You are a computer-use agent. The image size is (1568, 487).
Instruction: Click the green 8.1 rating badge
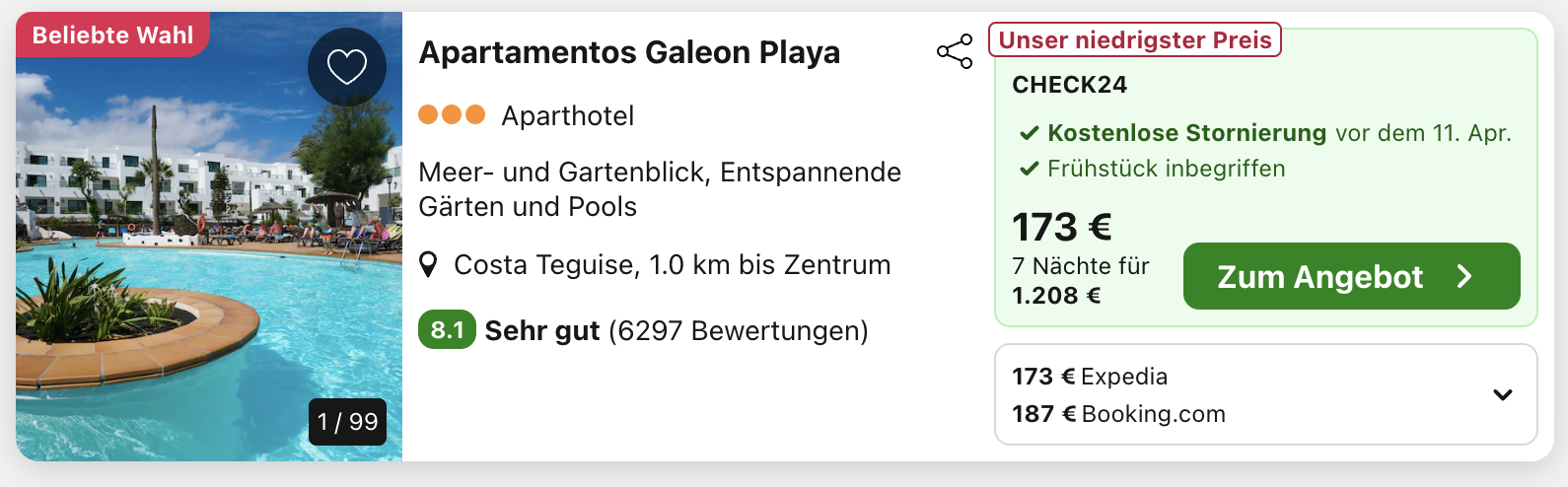pyautogui.click(x=447, y=330)
